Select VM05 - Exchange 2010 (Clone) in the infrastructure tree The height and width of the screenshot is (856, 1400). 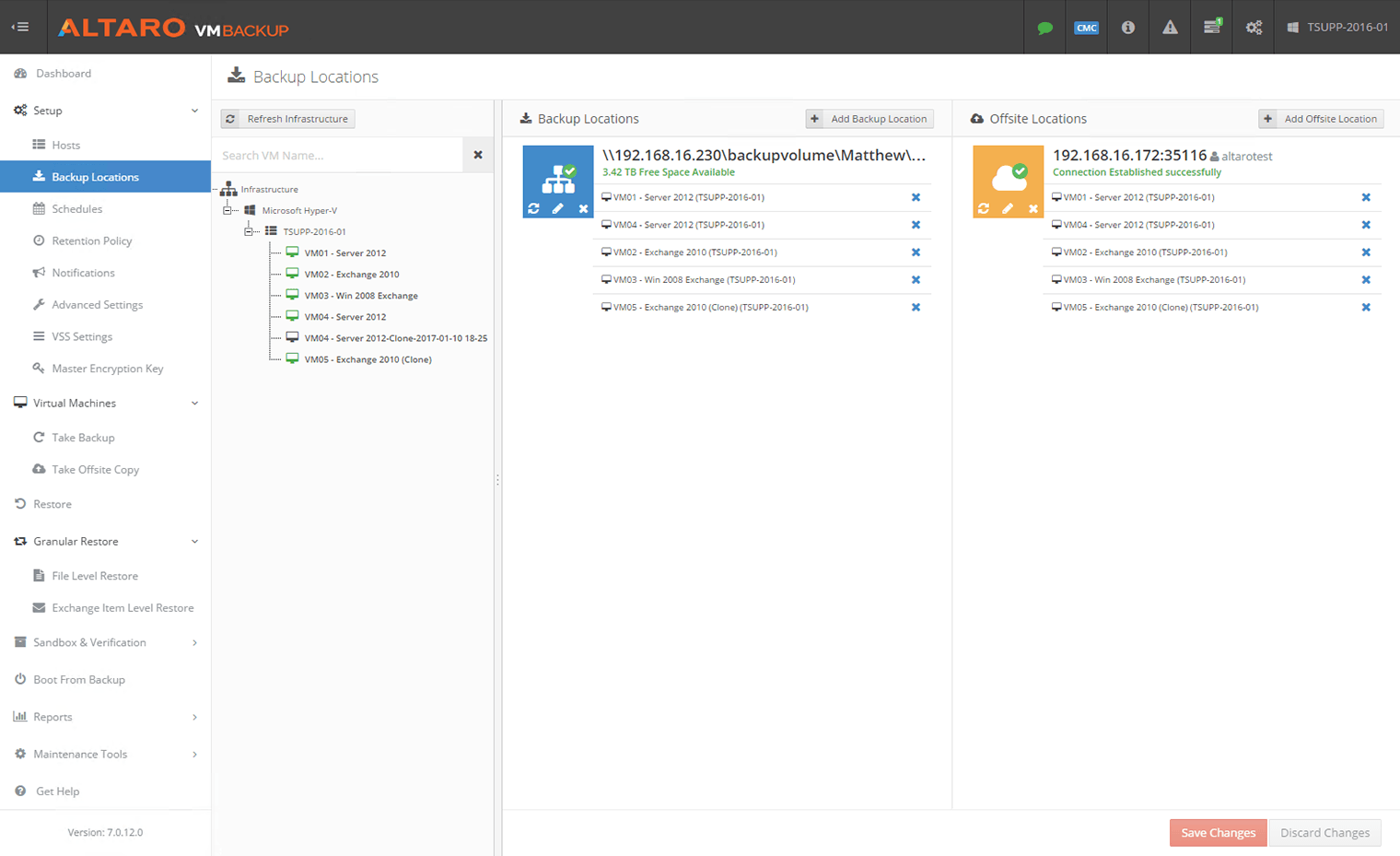pos(367,359)
